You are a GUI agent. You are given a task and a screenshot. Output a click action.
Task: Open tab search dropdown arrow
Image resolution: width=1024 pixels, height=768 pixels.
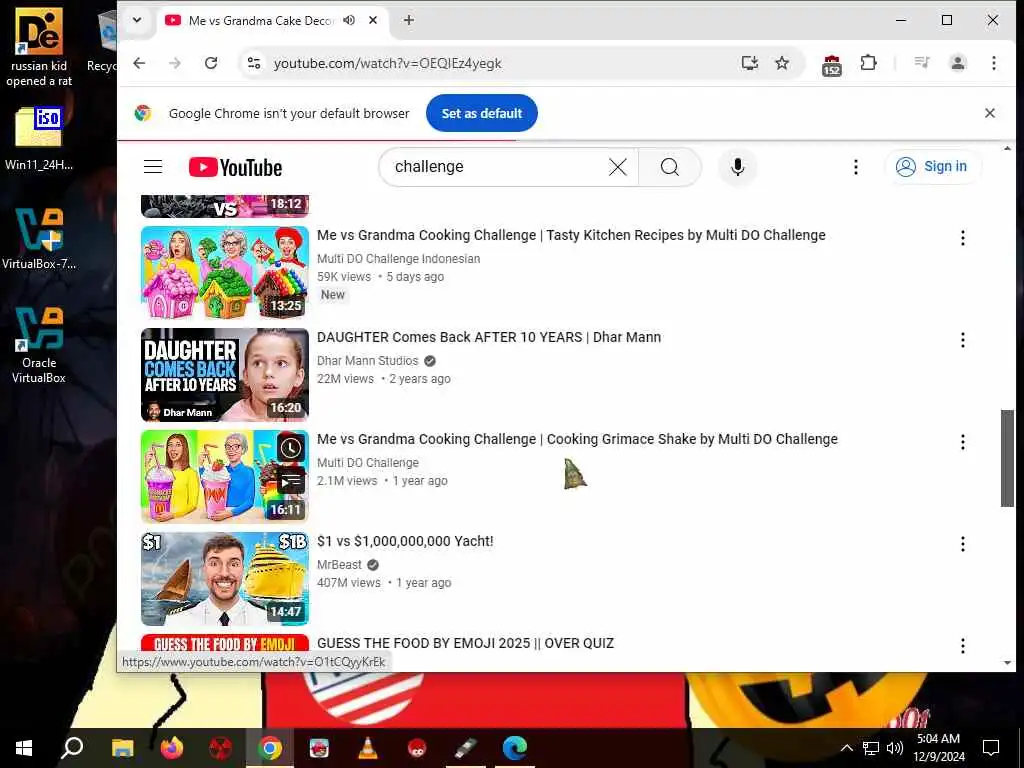point(136,20)
